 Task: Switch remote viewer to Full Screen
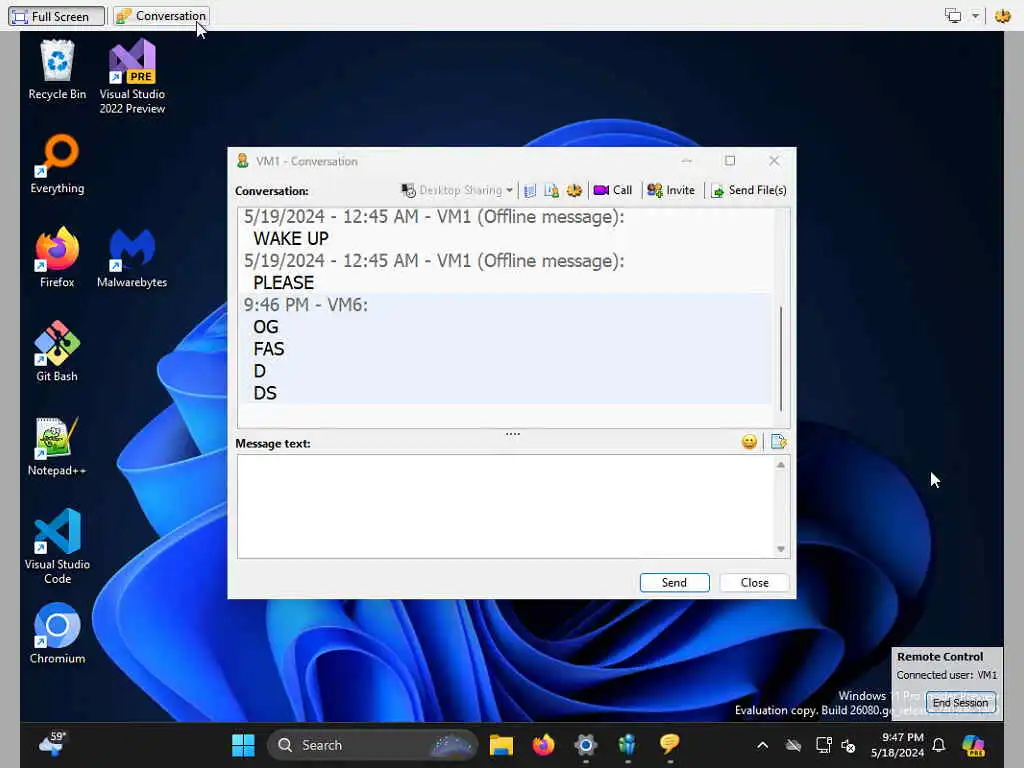[x=56, y=16]
